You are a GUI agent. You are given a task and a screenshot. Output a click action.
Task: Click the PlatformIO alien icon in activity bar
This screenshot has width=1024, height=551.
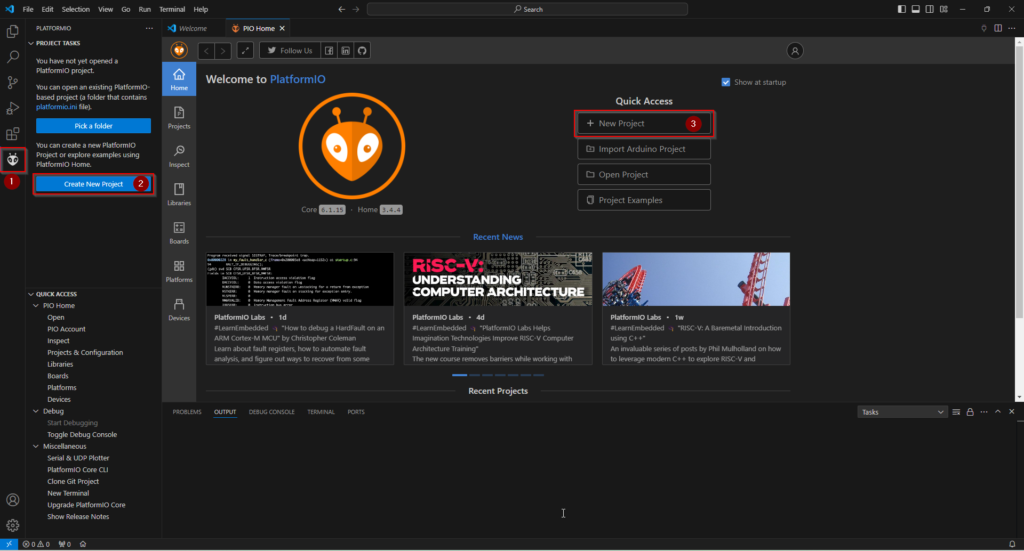point(12,159)
